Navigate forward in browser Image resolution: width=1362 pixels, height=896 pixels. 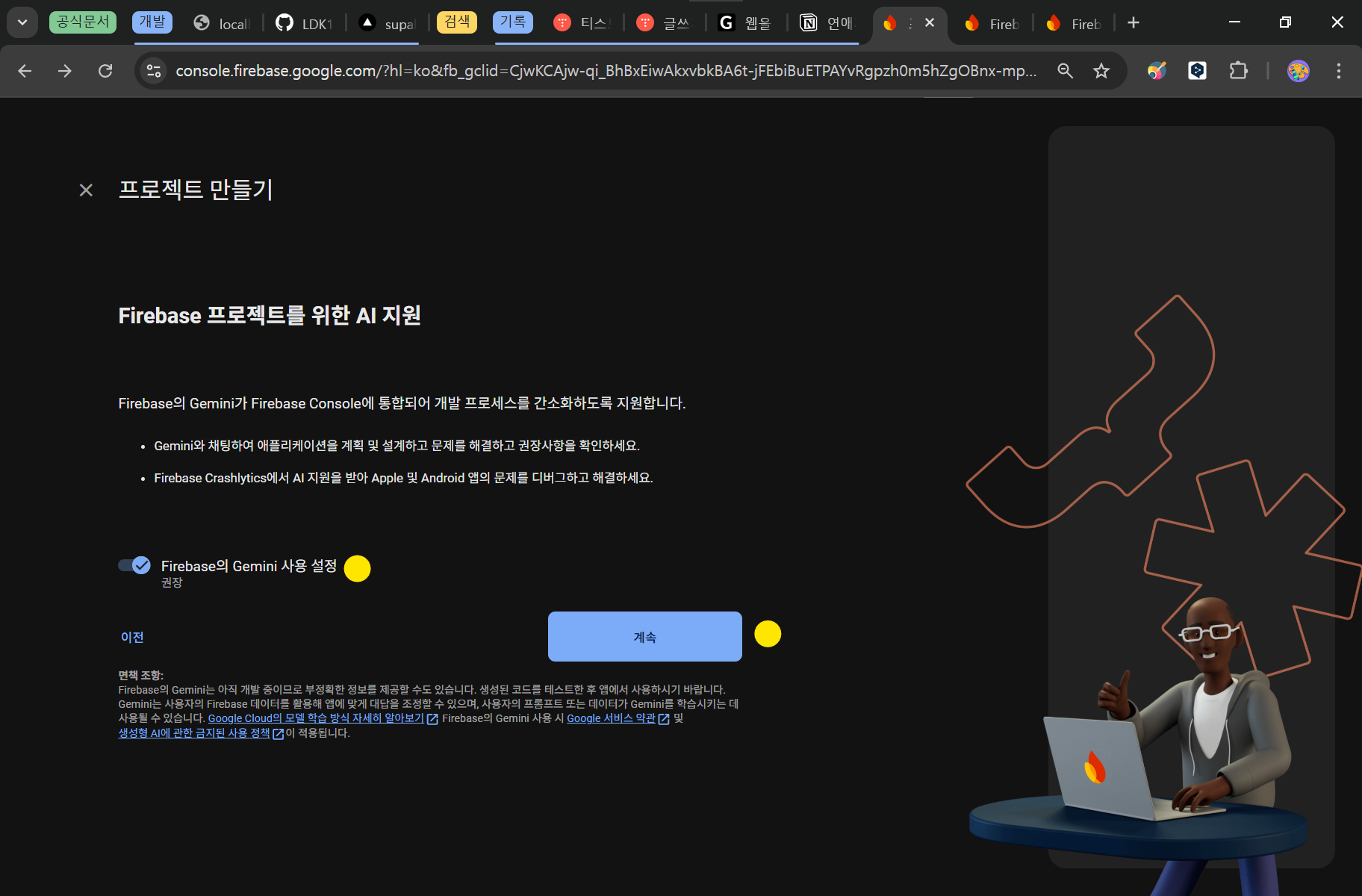[x=65, y=71]
